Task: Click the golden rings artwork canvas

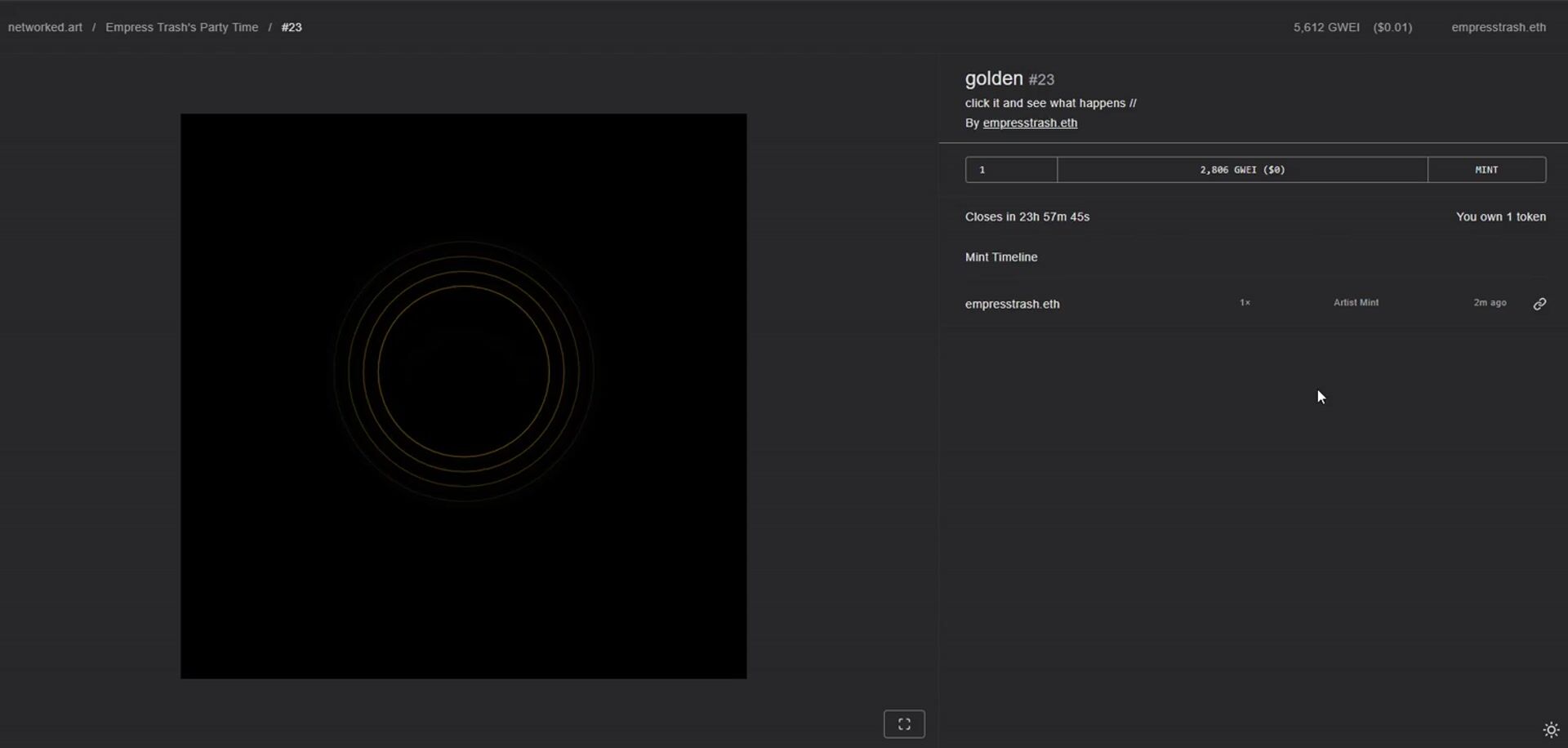Action: (x=463, y=396)
